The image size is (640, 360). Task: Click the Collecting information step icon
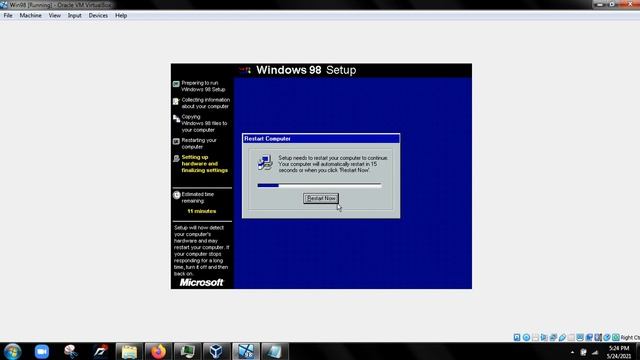point(176,101)
